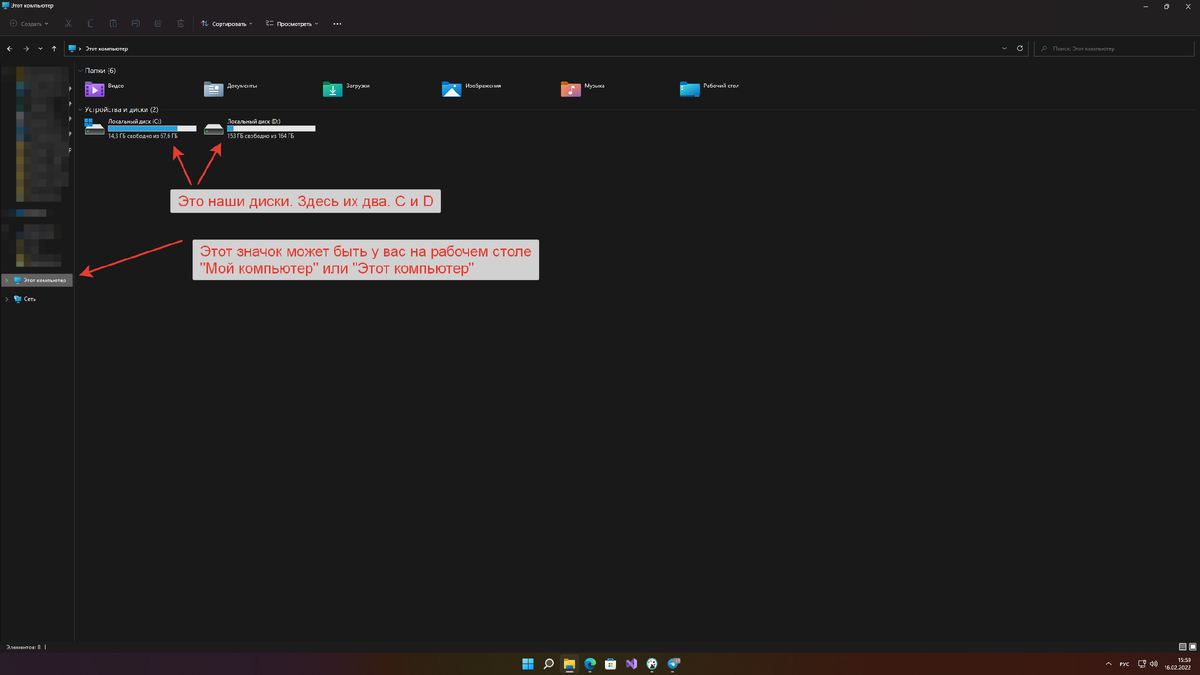Open the Музыка folder
The width and height of the screenshot is (1200, 675).
pyautogui.click(x=584, y=88)
